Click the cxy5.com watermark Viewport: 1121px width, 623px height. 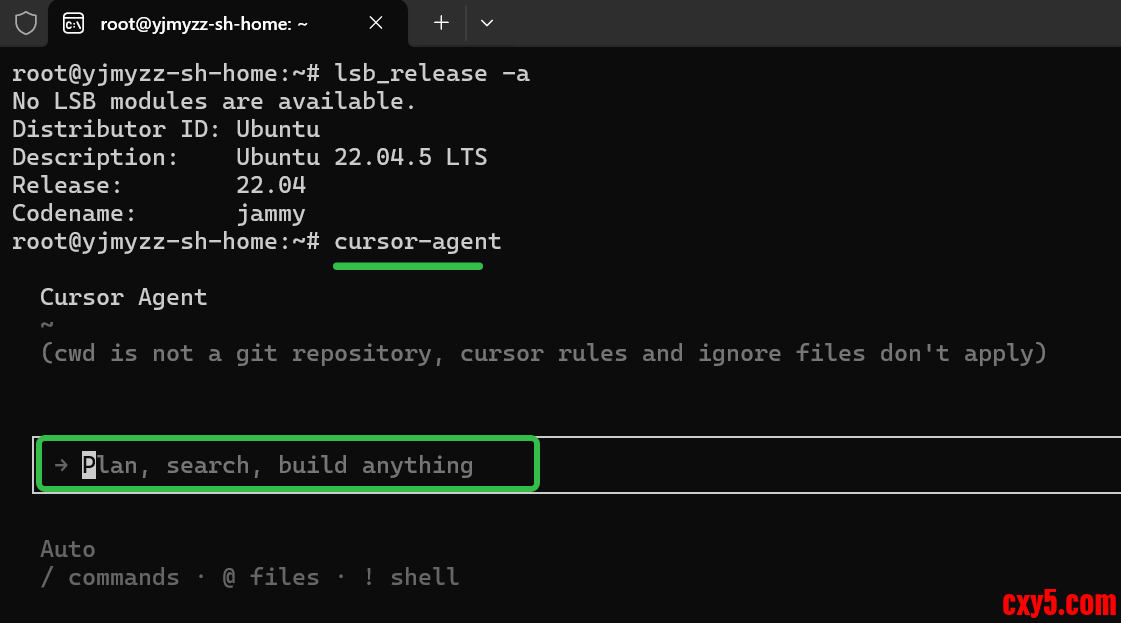(x=1058, y=603)
